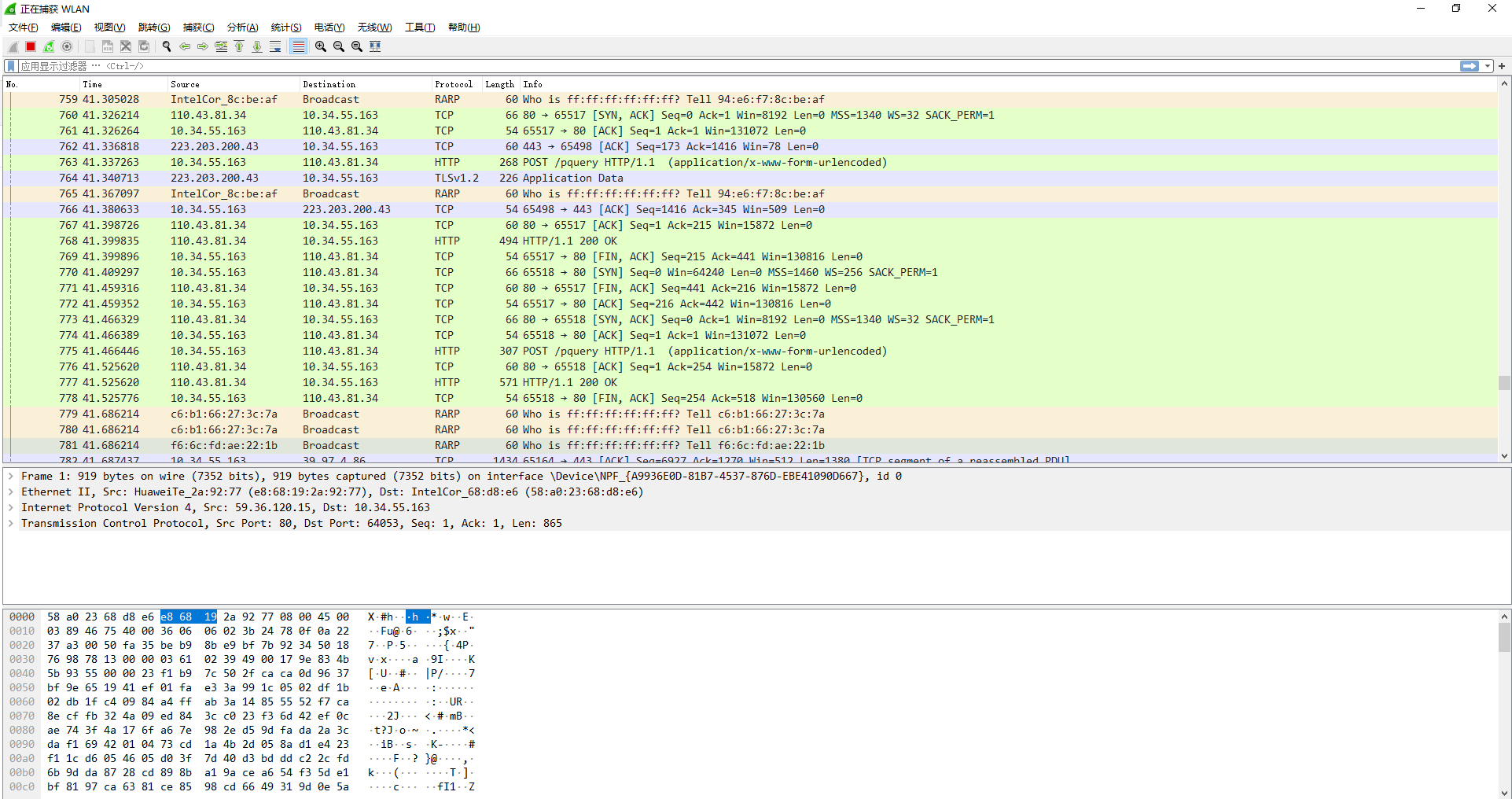
Task: Open display filter history dropdown
Action: tap(1488, 66)
